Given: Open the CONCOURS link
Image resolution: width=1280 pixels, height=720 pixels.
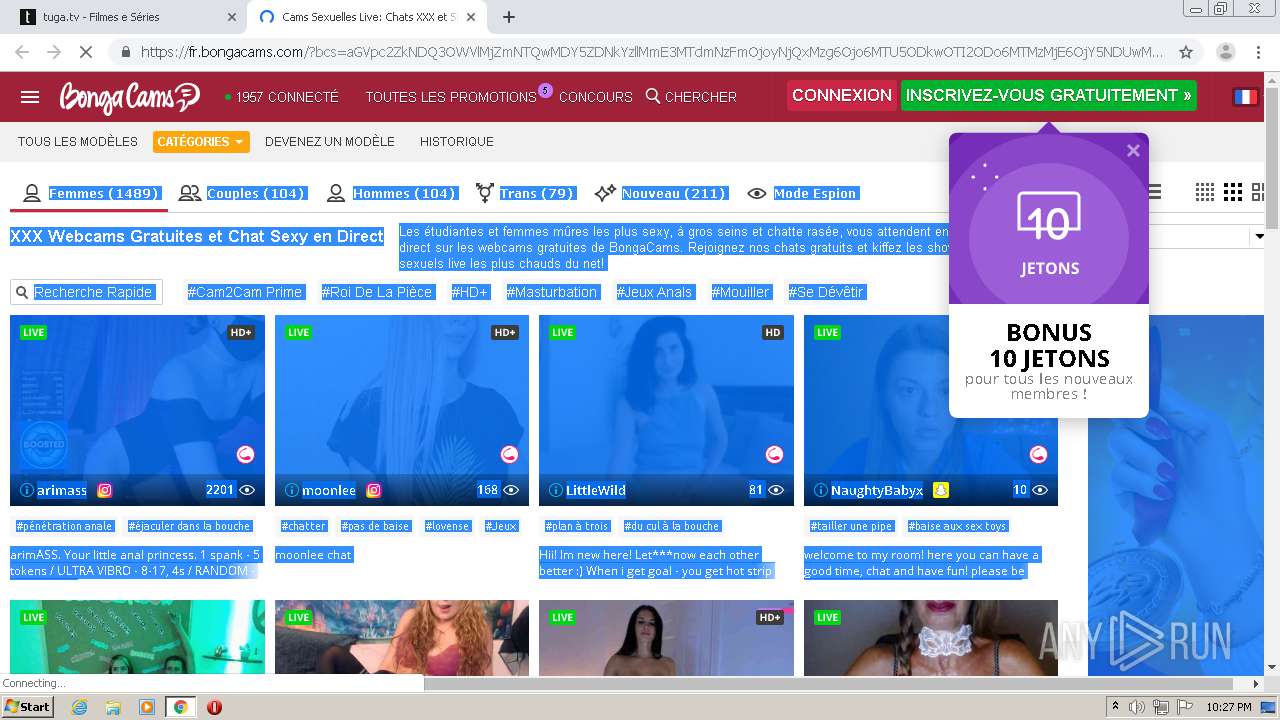Looking at the screenshot, I should (x=596, y=97).
